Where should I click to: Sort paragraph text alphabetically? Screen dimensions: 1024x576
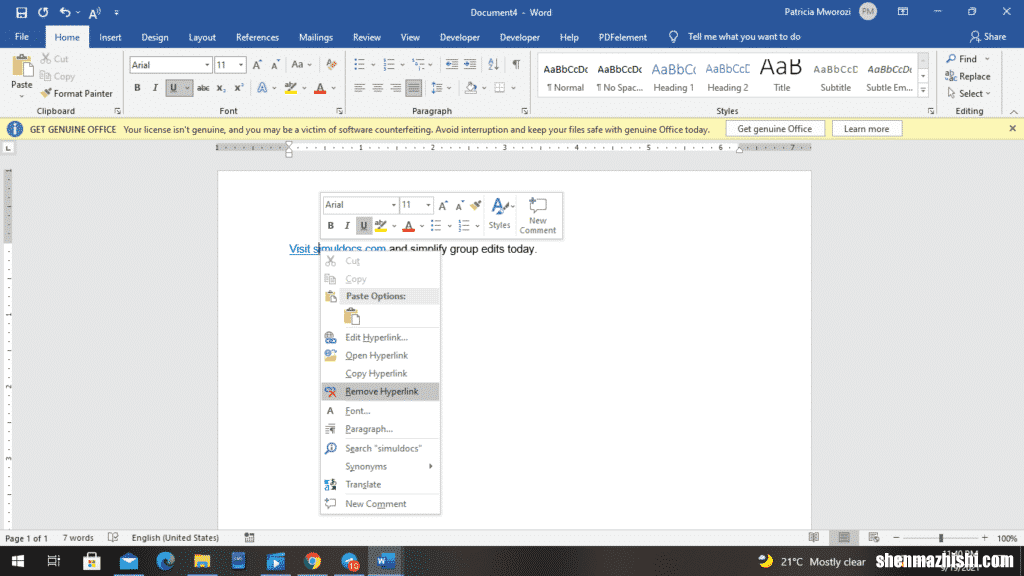click(493, 64)
